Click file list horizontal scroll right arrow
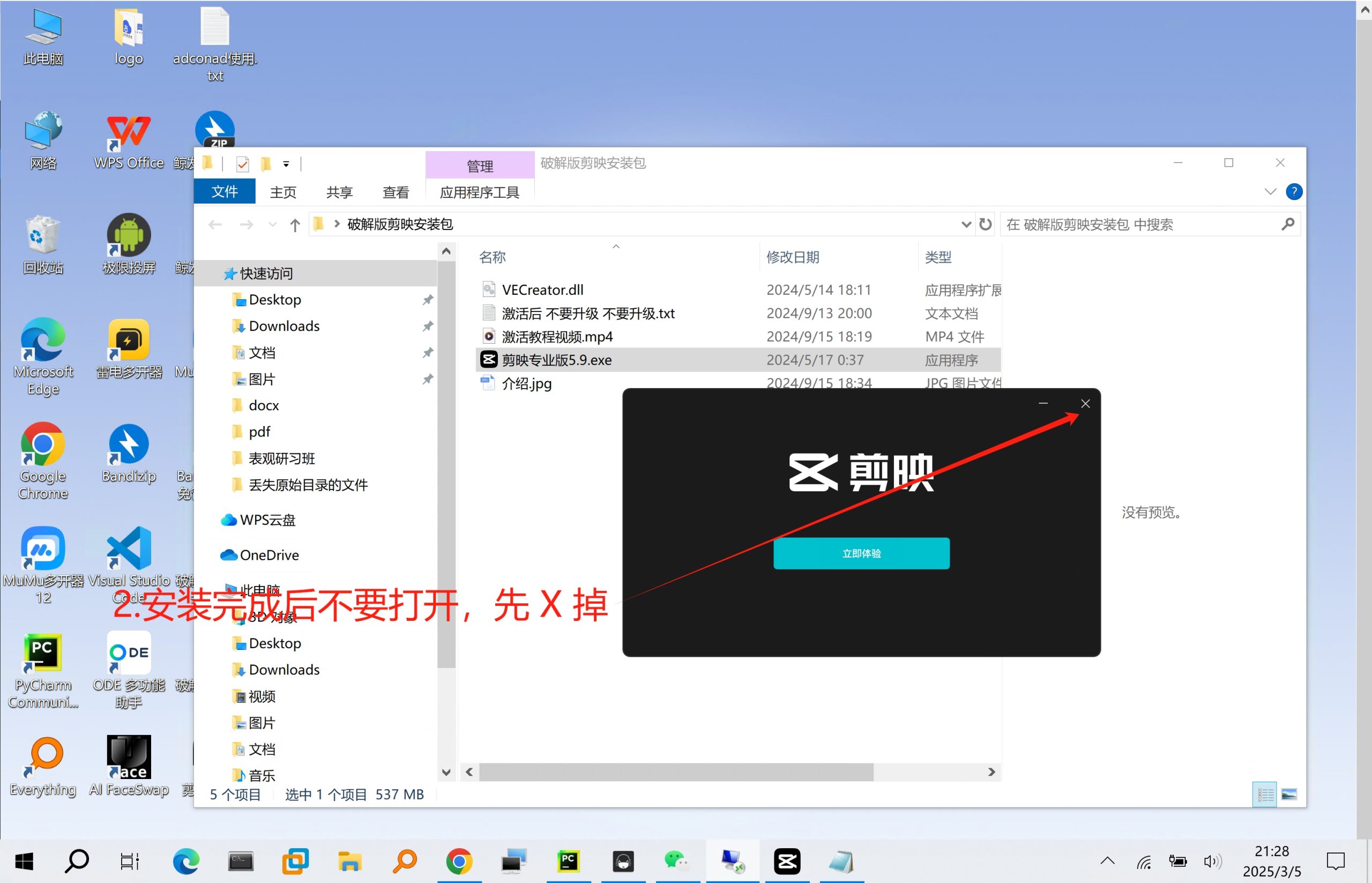Viewport: 1372px width, 883px height. click(991, 773)
